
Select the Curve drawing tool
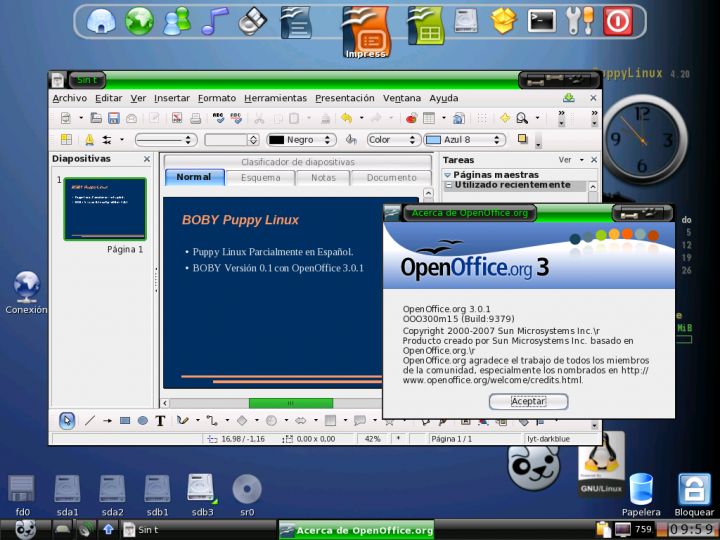tap(183, 420)
